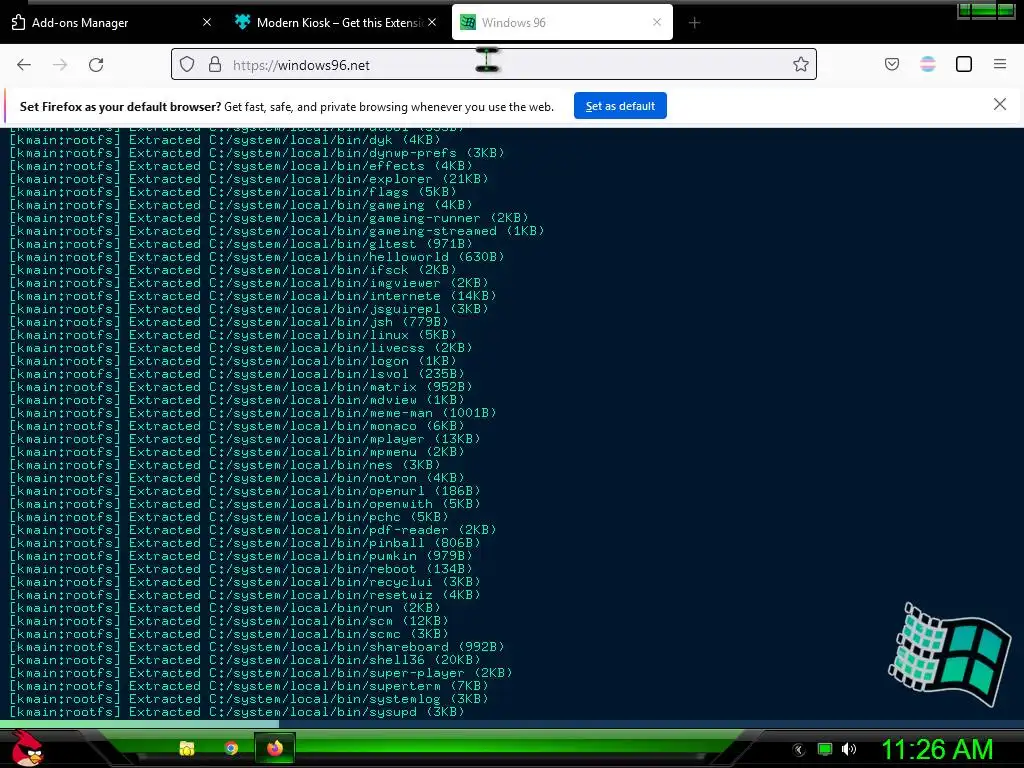Click the address bar URL field
The image size is (1024, 768).
pos(494,65)
